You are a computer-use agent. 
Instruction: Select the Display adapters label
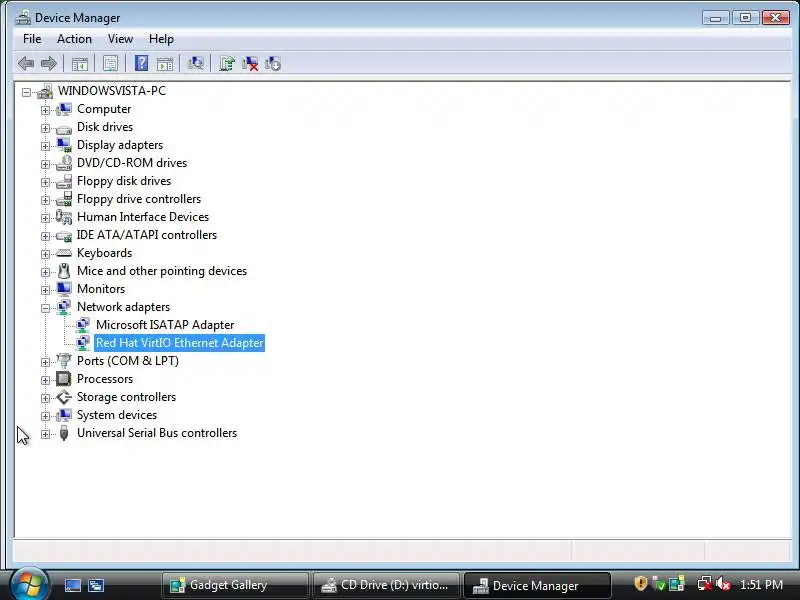(120, 145)
